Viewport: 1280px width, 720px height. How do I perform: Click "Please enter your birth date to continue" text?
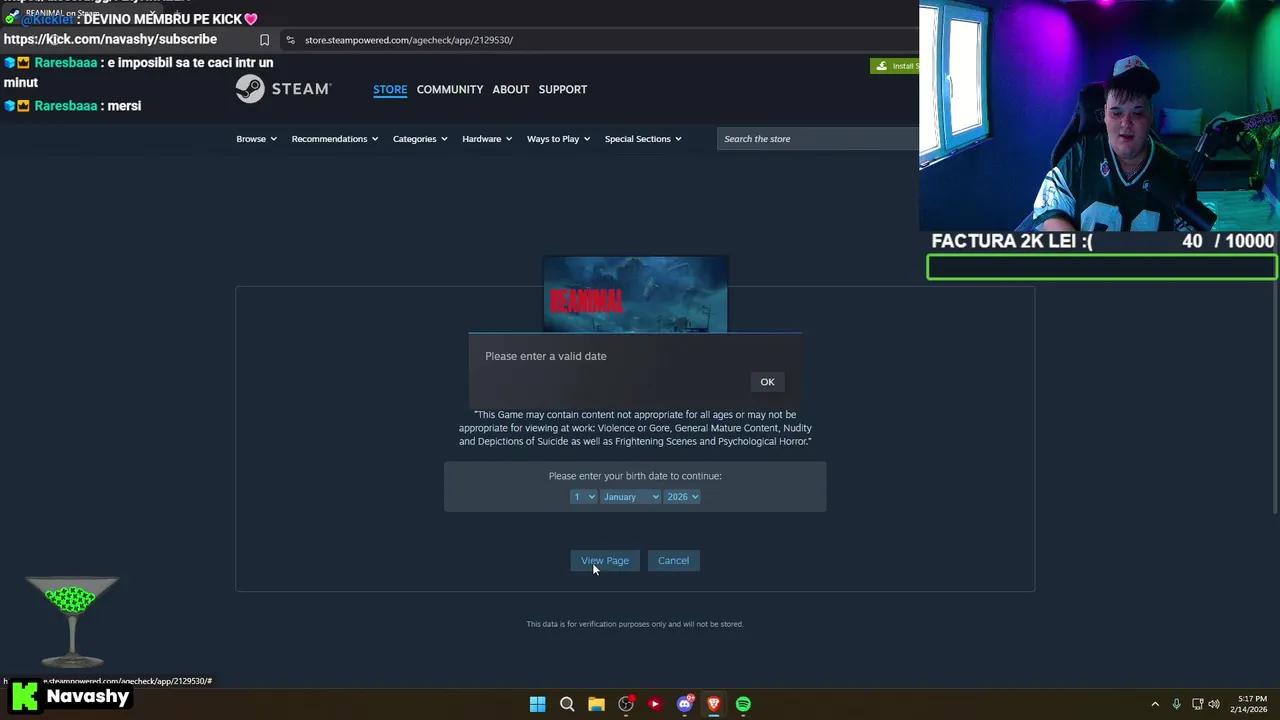click(x=635, y=476)
